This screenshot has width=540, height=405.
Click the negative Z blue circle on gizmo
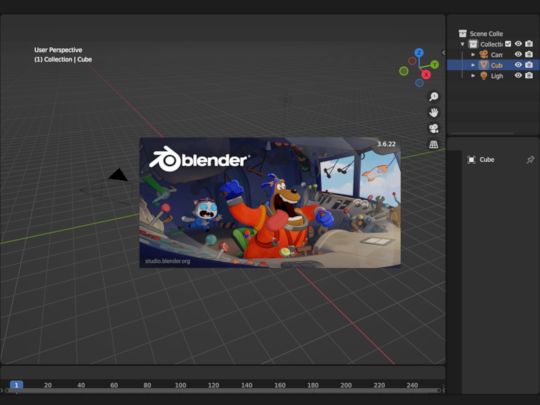click(x=419, y=83)
